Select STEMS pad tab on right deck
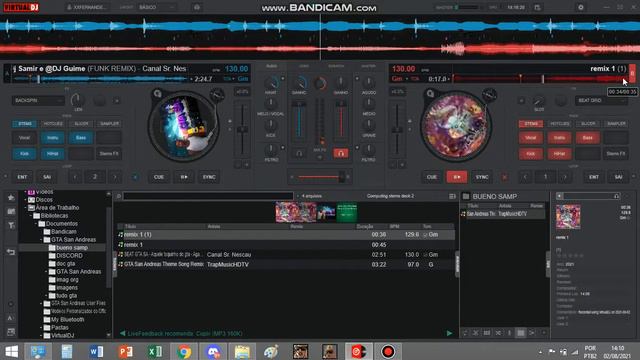Screen dimensions: 640x360 pos(531,124)
